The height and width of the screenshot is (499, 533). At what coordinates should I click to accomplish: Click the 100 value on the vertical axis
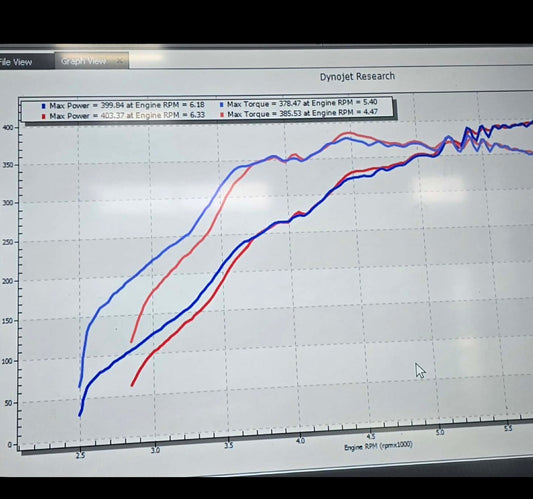pyautogui.click(x=7, y=361)
